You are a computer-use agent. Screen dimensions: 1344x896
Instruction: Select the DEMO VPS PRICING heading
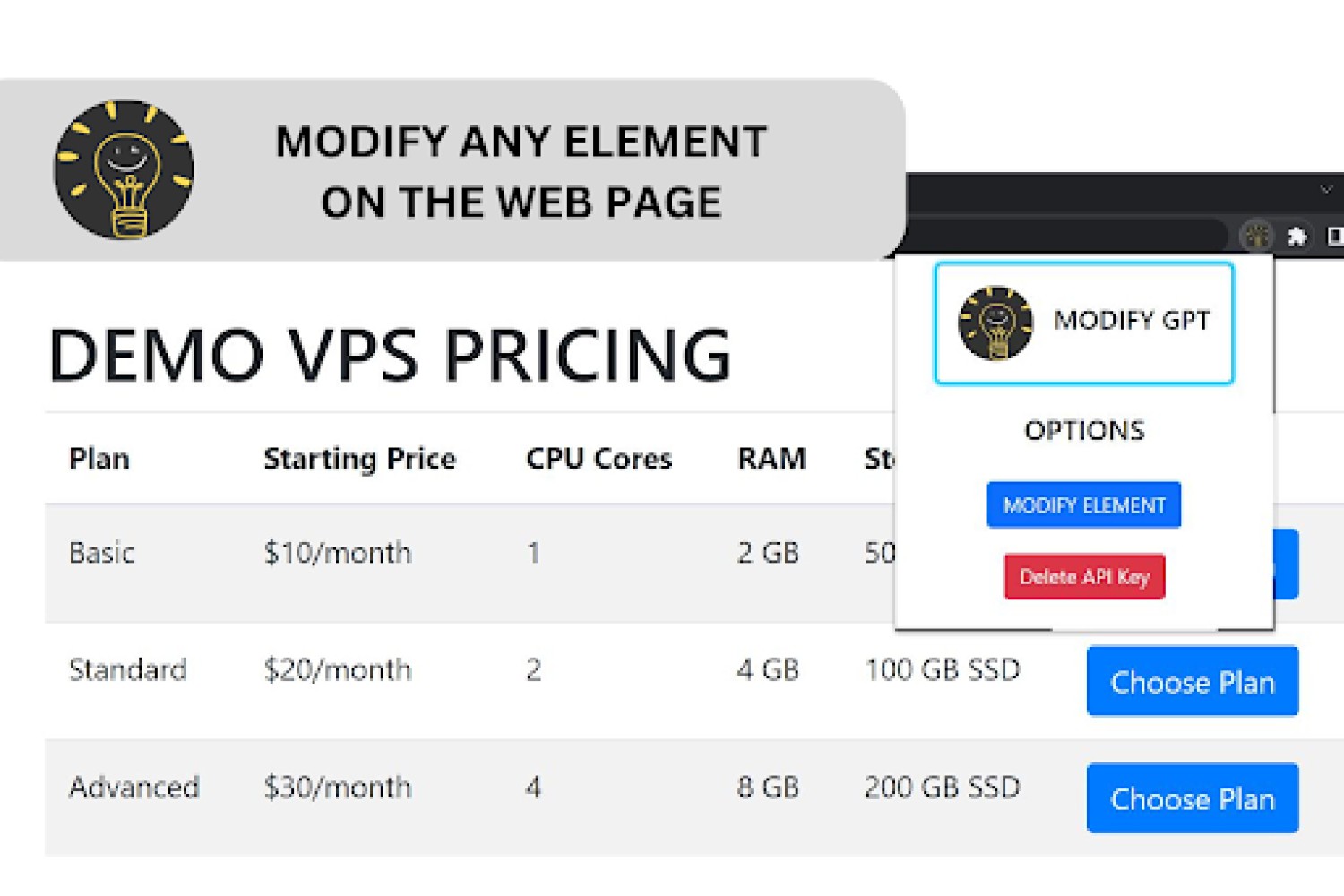(x=390, y=355)
